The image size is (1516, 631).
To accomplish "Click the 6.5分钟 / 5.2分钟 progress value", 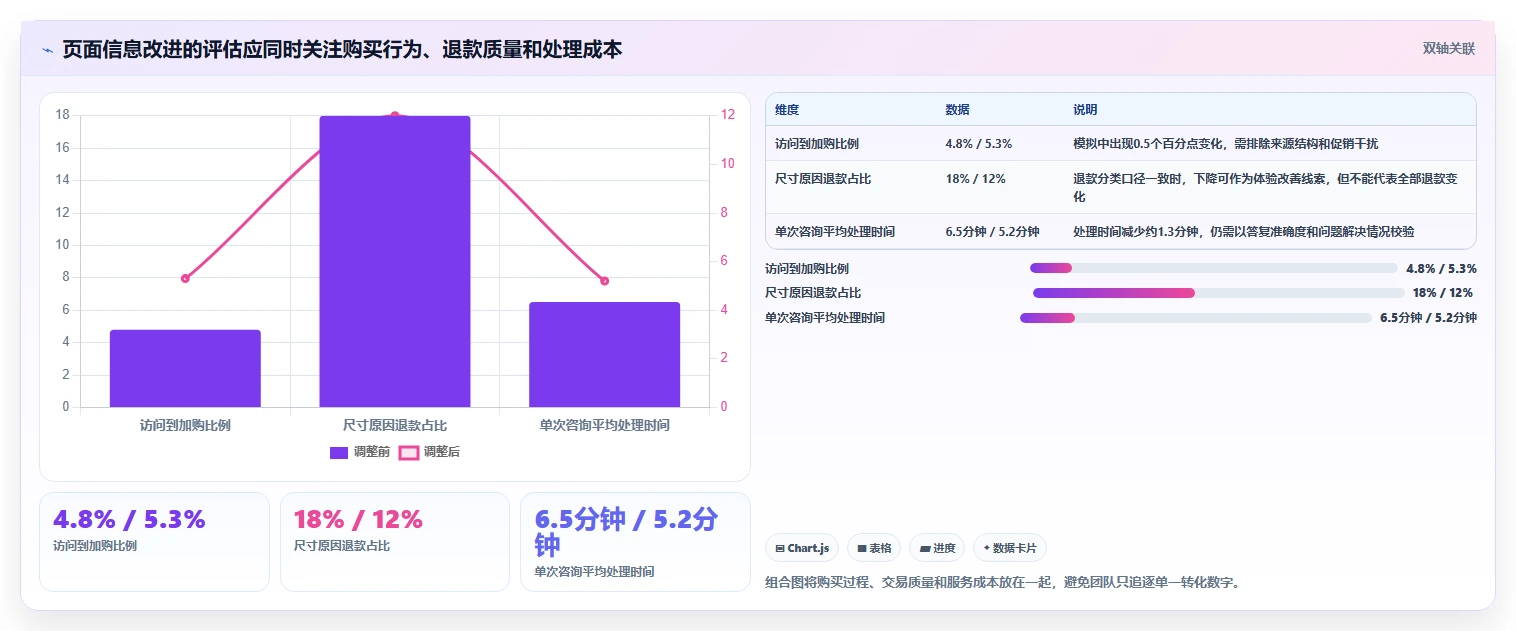I will [x=1428, y=318].
